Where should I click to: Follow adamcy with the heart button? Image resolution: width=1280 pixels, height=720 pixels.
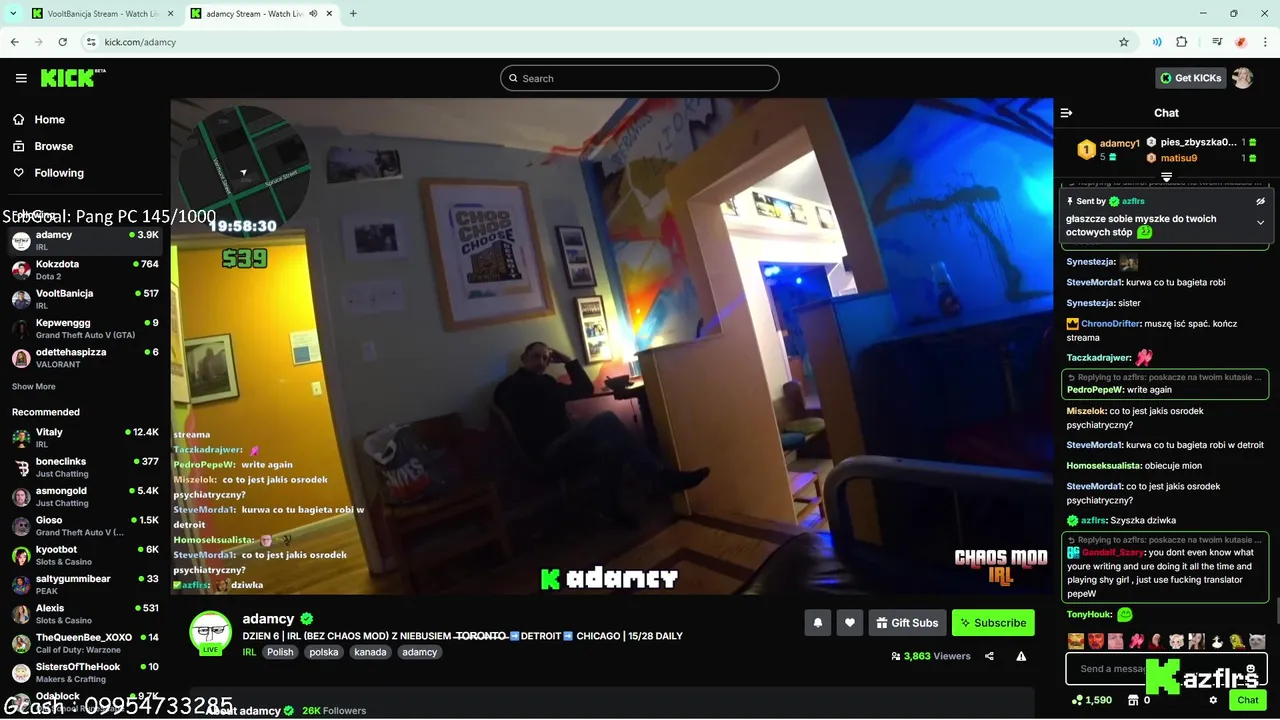[849, 623]
